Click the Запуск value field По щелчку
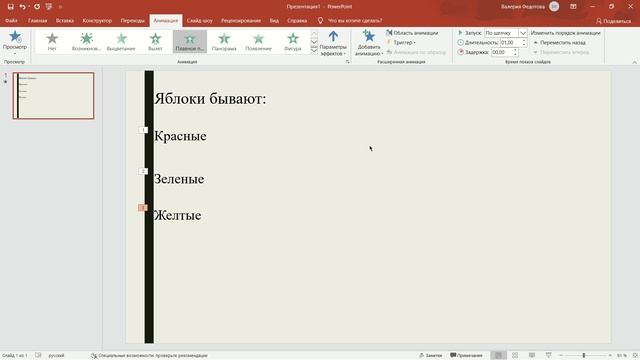Viewport: 640px width, 360px height. point(501,33)
